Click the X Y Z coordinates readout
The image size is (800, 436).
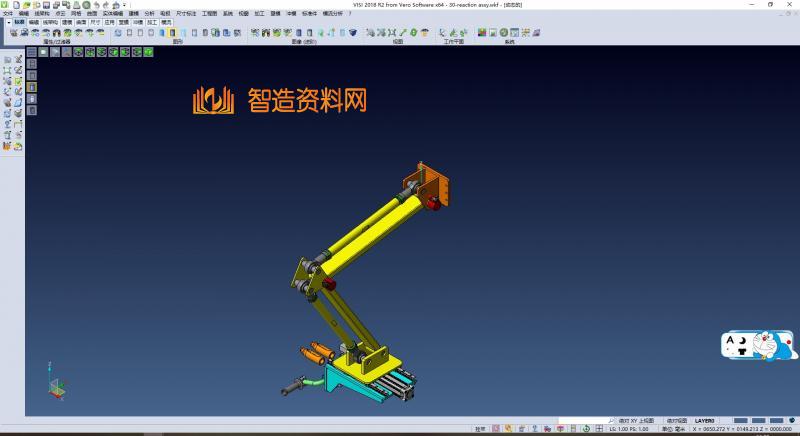pos(742,429)
